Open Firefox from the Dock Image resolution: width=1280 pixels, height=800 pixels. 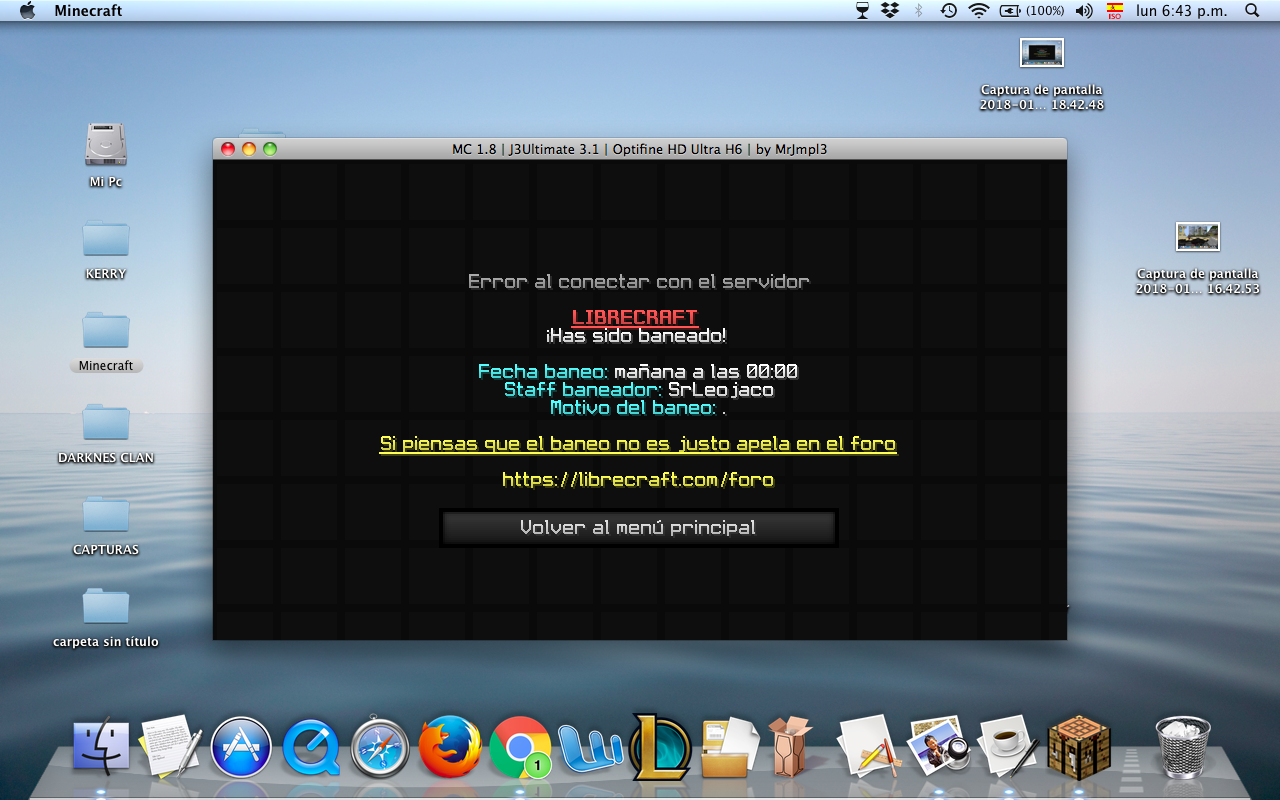pyautogui.click(x=450, y=748)
